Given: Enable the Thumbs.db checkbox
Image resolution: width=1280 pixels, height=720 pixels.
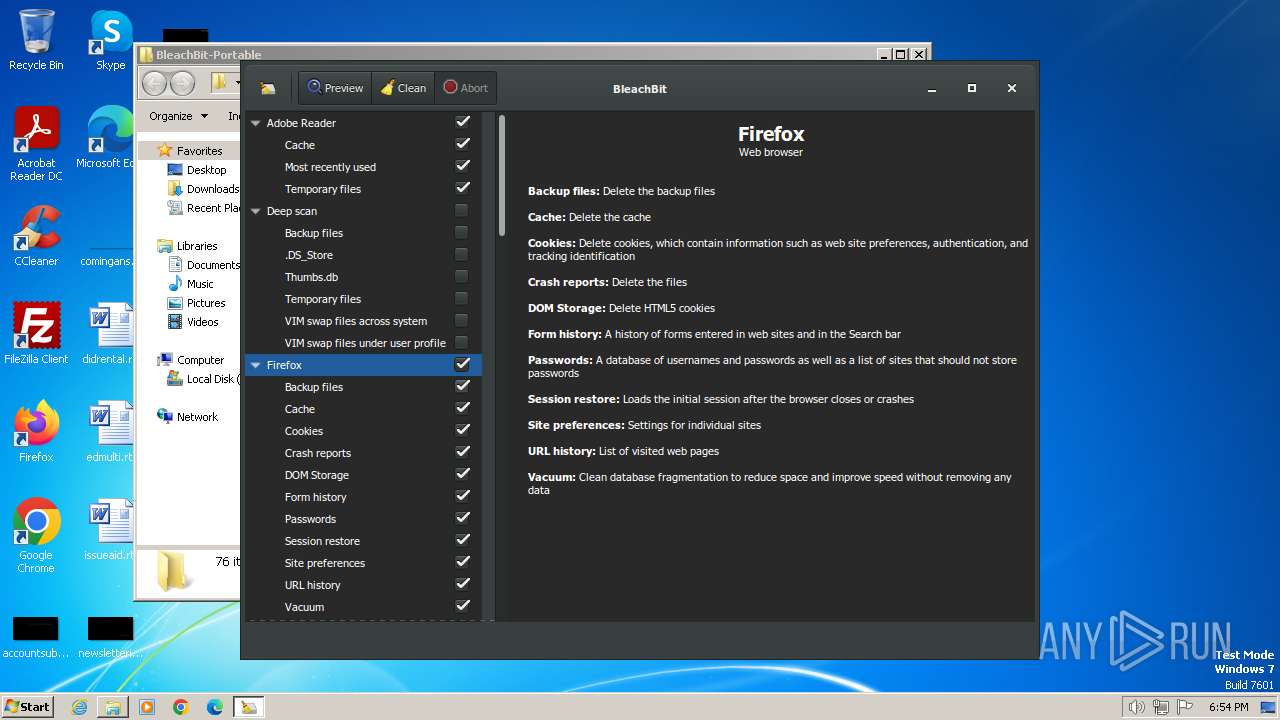Looking at the screenshot, I should coord(461,276).
